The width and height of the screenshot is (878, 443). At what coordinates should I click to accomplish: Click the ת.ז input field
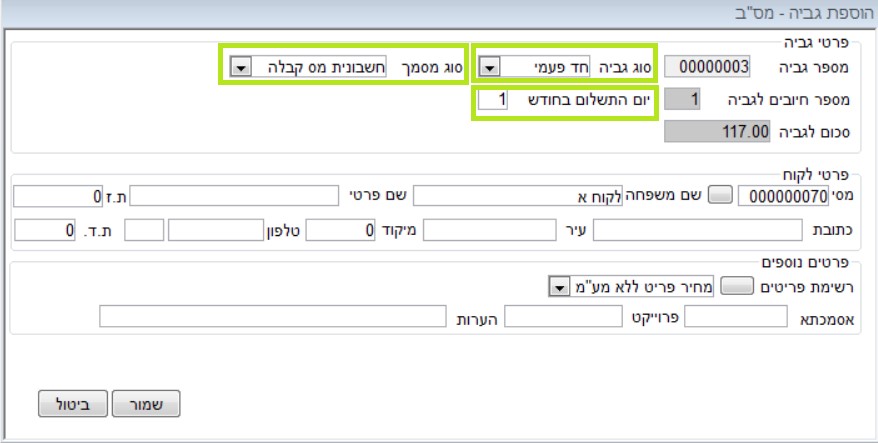pos(58,196)
